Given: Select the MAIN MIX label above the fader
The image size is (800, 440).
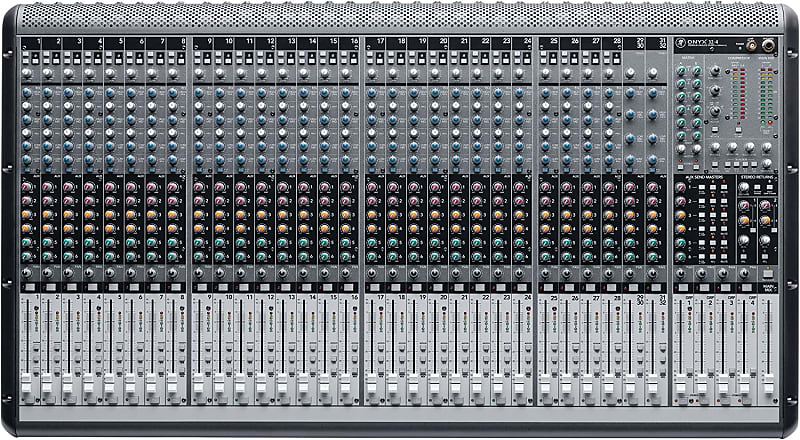Looking at the screenshot, I should (768, 289).
